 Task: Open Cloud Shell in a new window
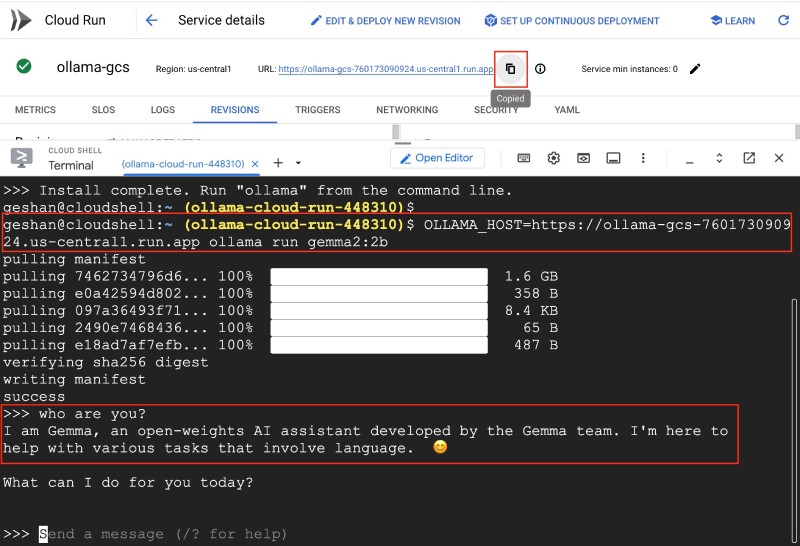point(749,158)
